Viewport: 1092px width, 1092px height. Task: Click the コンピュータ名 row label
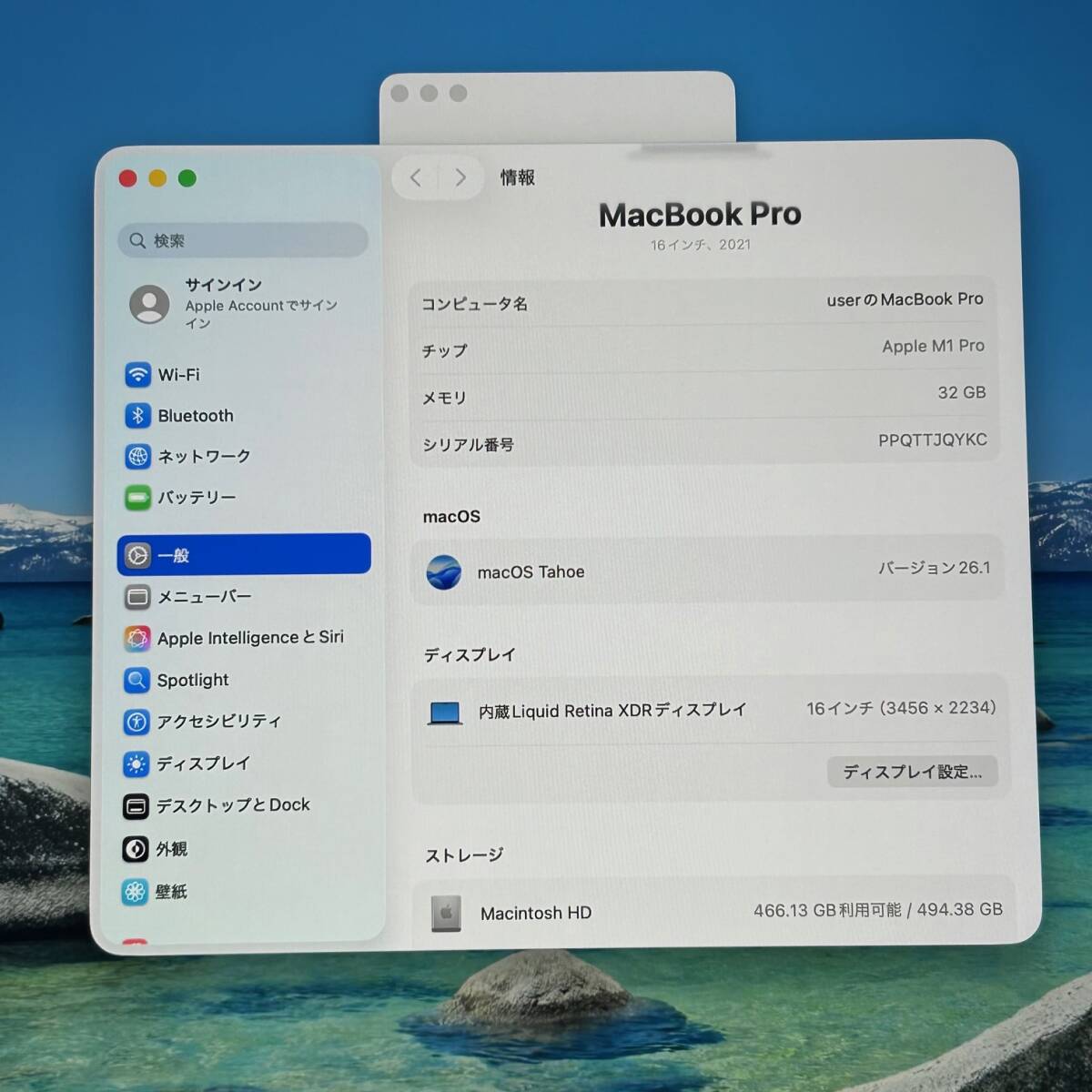[x=474, y=304]
